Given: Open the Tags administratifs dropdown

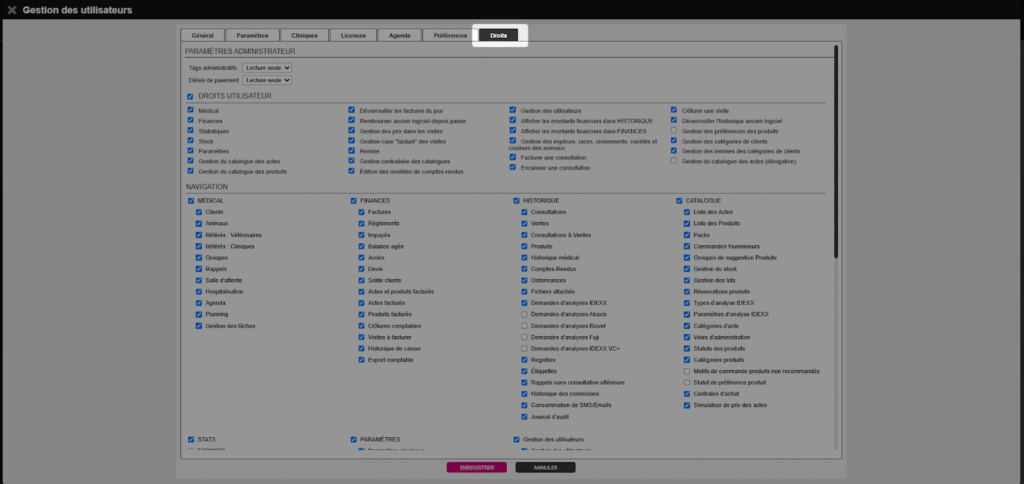Looking at the screenshot, I should 266,67.
